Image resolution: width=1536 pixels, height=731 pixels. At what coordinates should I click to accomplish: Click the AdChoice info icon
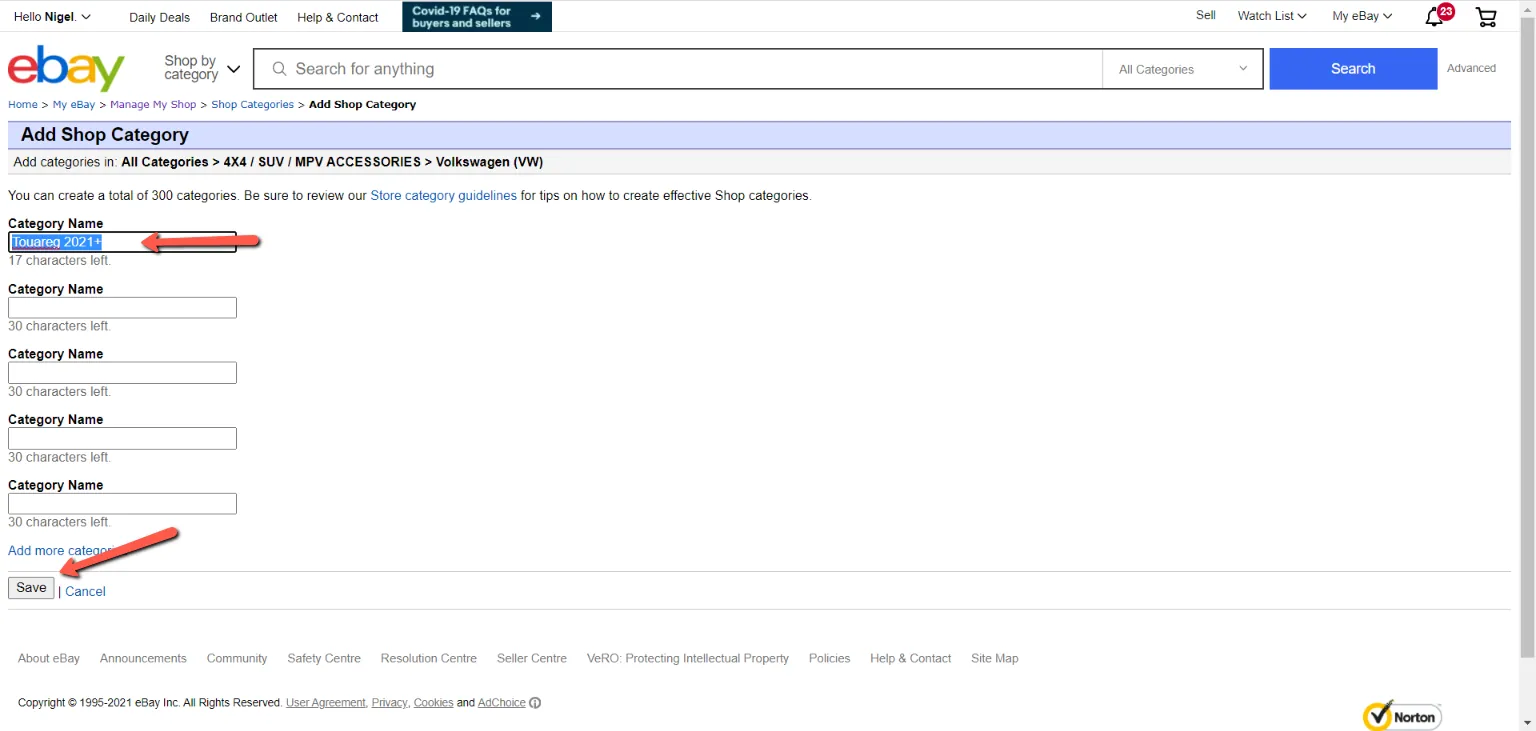click(535, 703)
